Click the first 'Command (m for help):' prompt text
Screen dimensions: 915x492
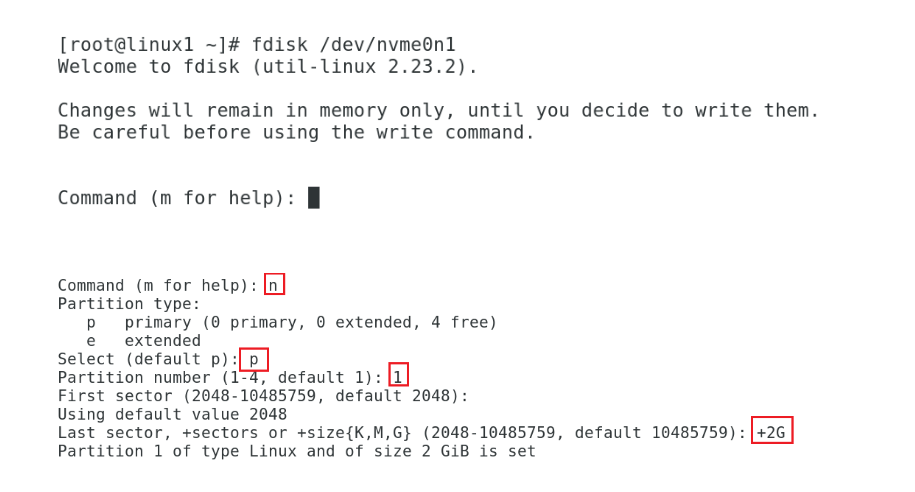[x=177, y=198]
